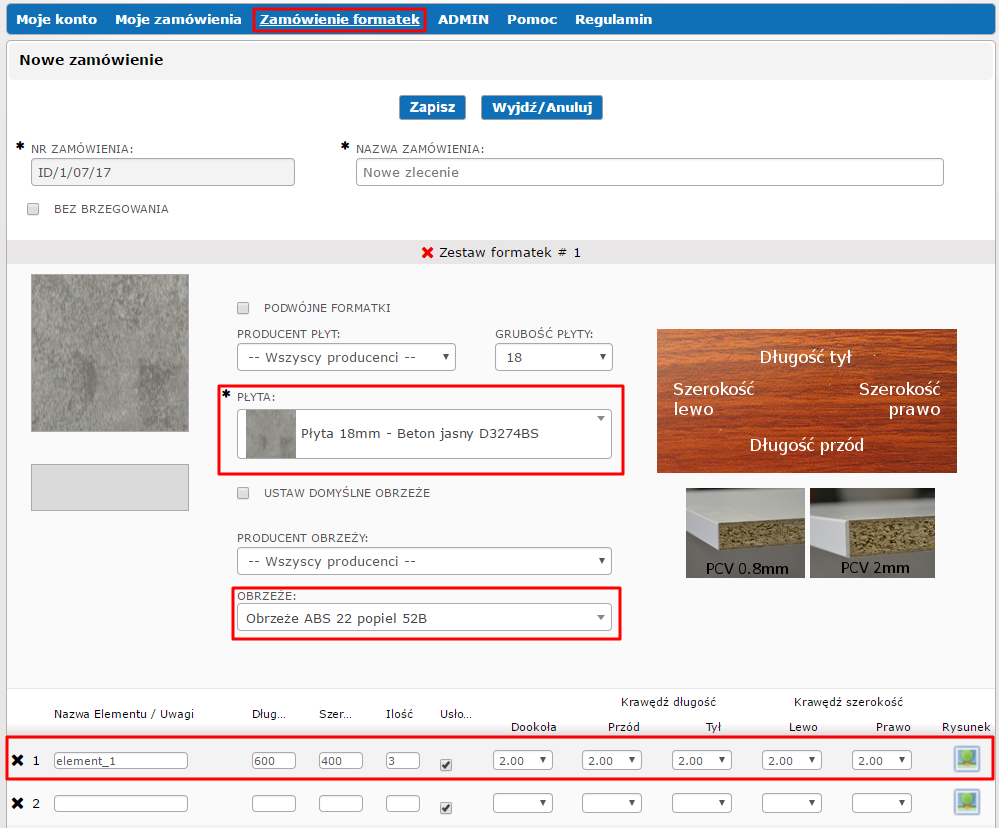Click the PCV 0.8mm edge sample image
This screenshot has width=999, height=828.
745,532
